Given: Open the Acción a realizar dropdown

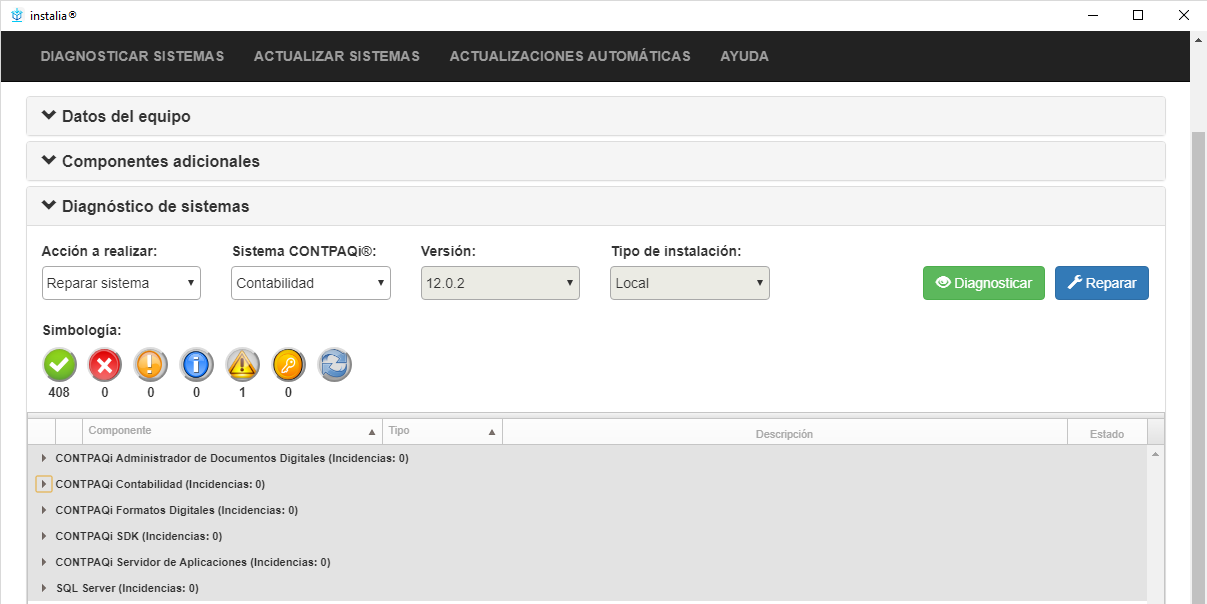Looking at the screenshot, I should pyautogui.click(x=121, y=283).
